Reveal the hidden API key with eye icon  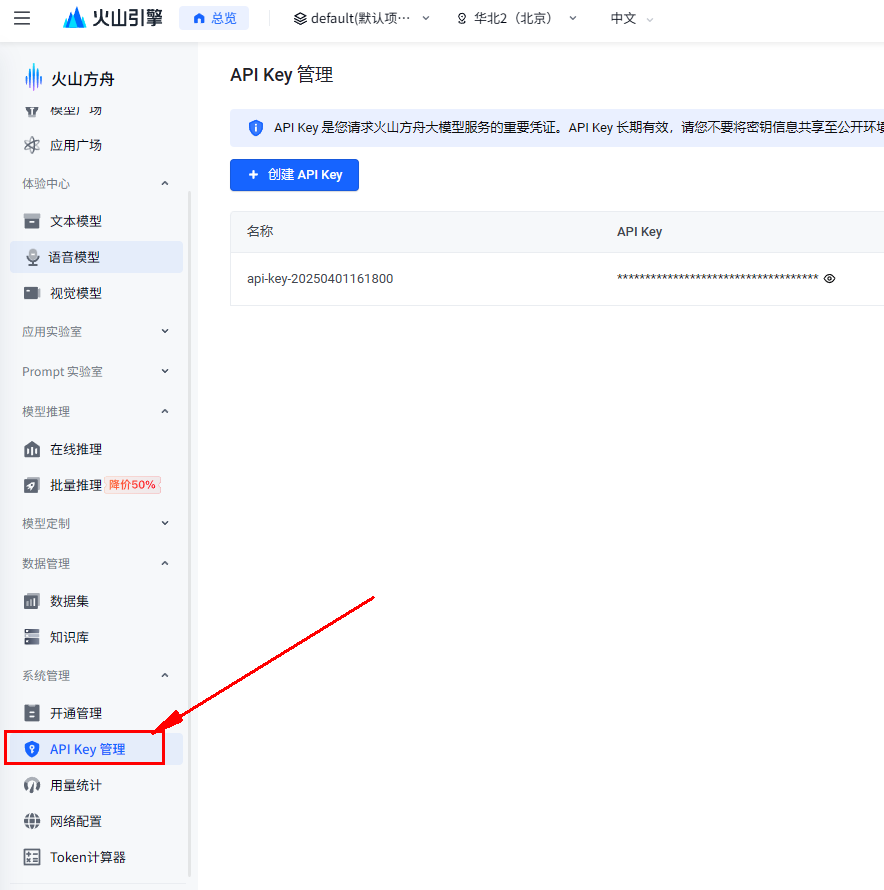pyautogui.click(x=829, y=278)
